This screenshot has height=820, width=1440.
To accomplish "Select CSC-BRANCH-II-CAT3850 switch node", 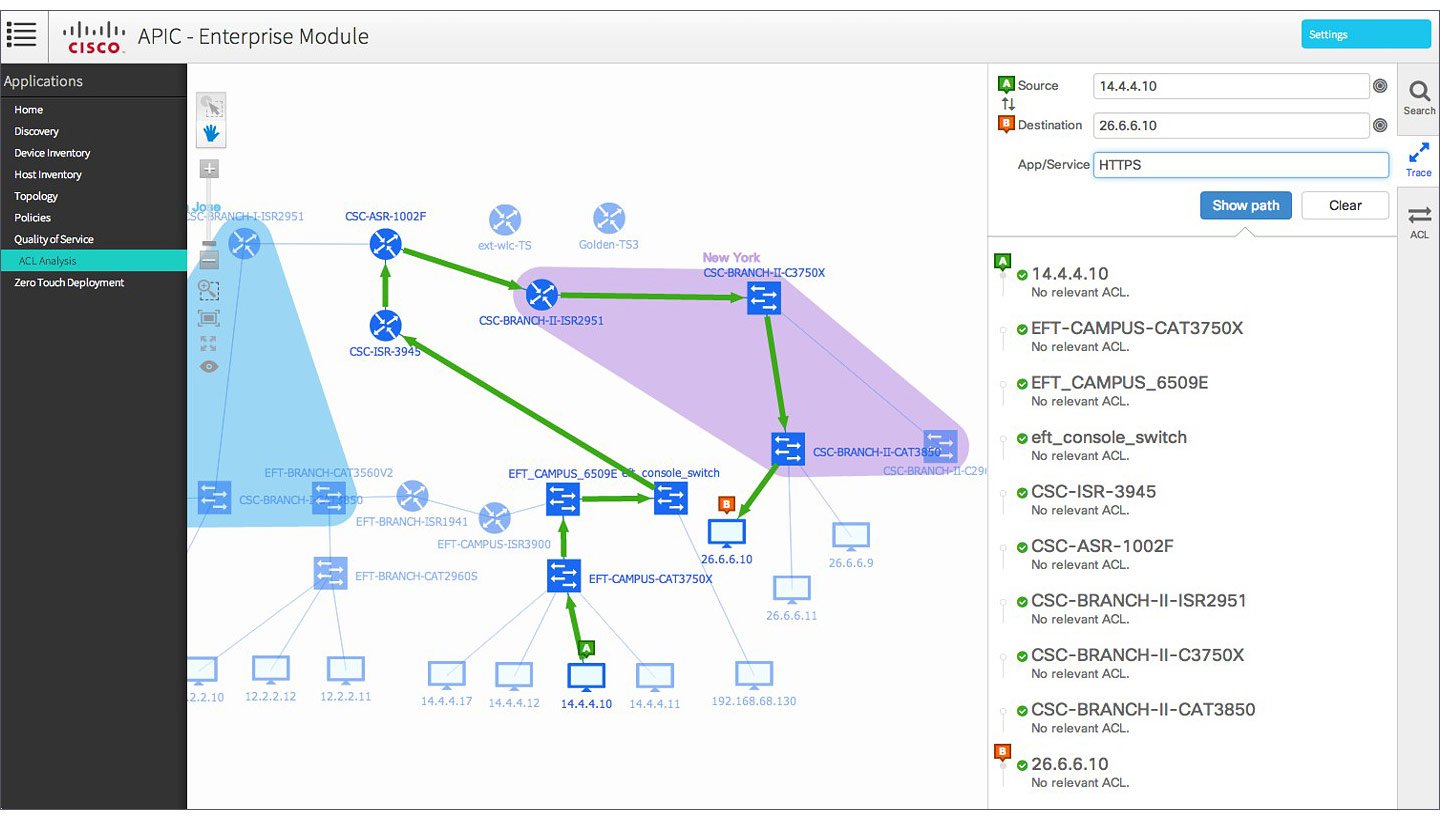I will [788, 449].
